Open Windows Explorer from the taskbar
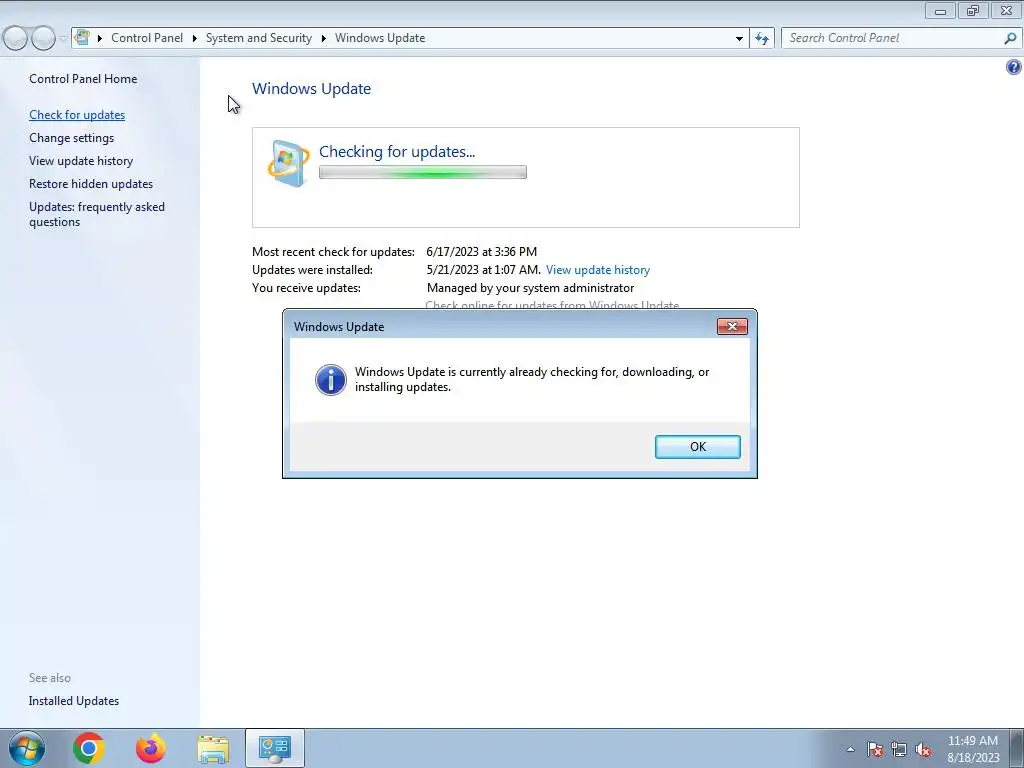Viewport: 1024px width, 768px height. [x=213, y=748]
